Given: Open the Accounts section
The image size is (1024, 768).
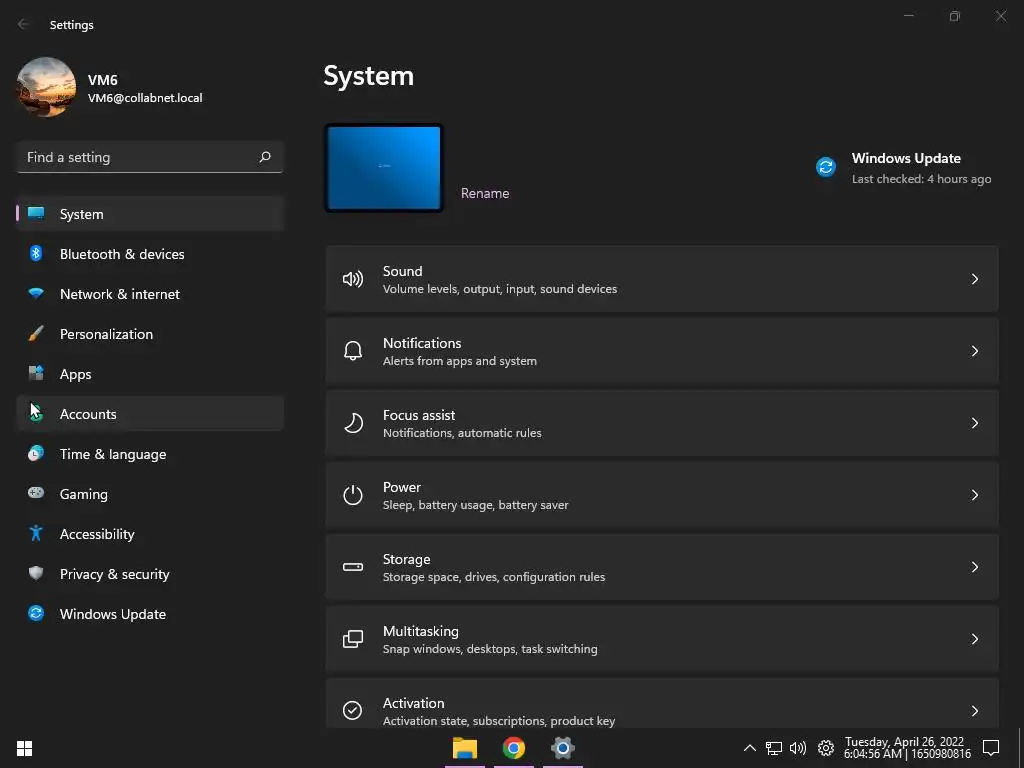Looking at the screenshot, I should 150,413.
